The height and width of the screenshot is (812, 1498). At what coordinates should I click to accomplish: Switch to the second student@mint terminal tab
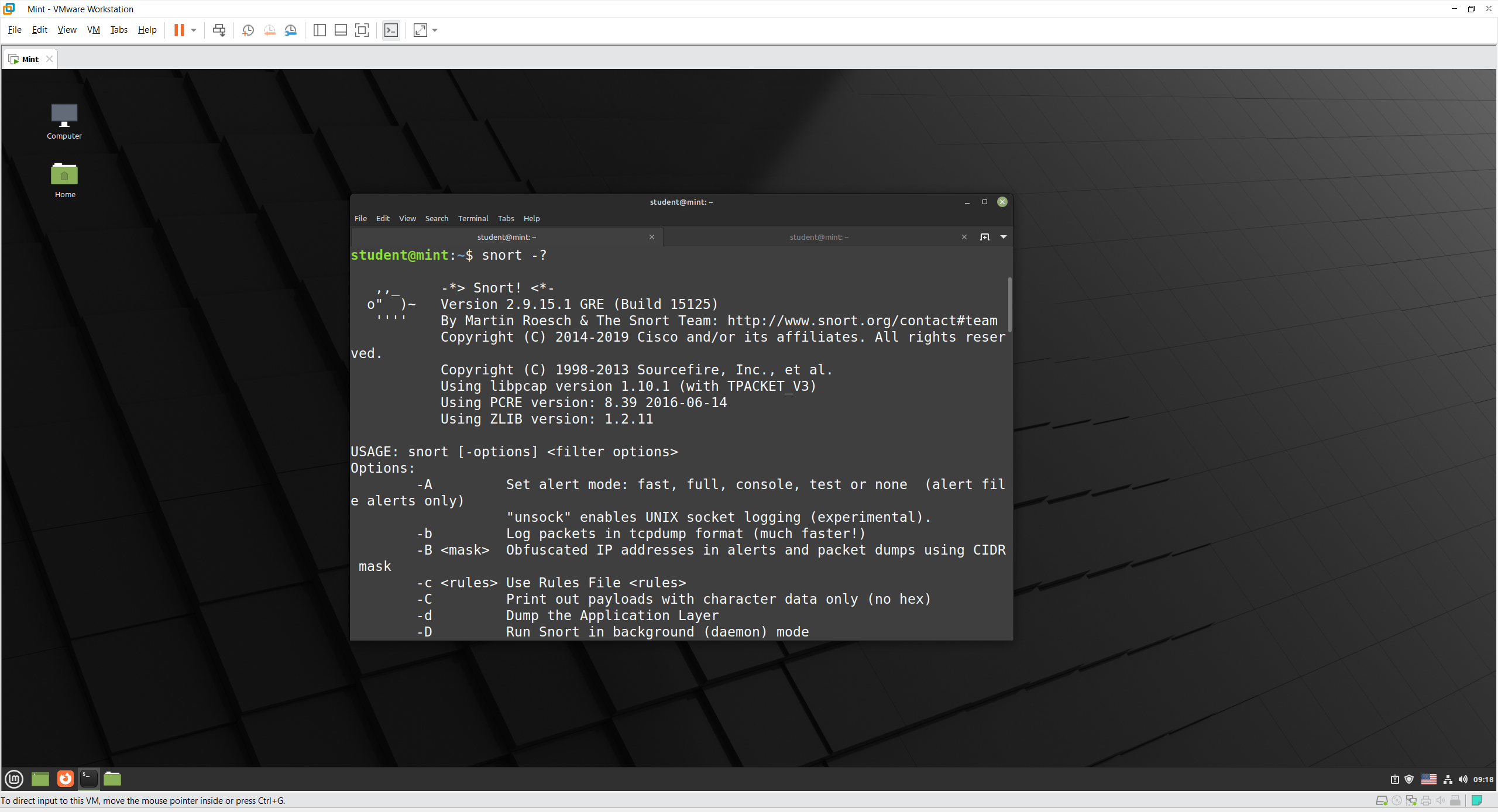[818, 237]
